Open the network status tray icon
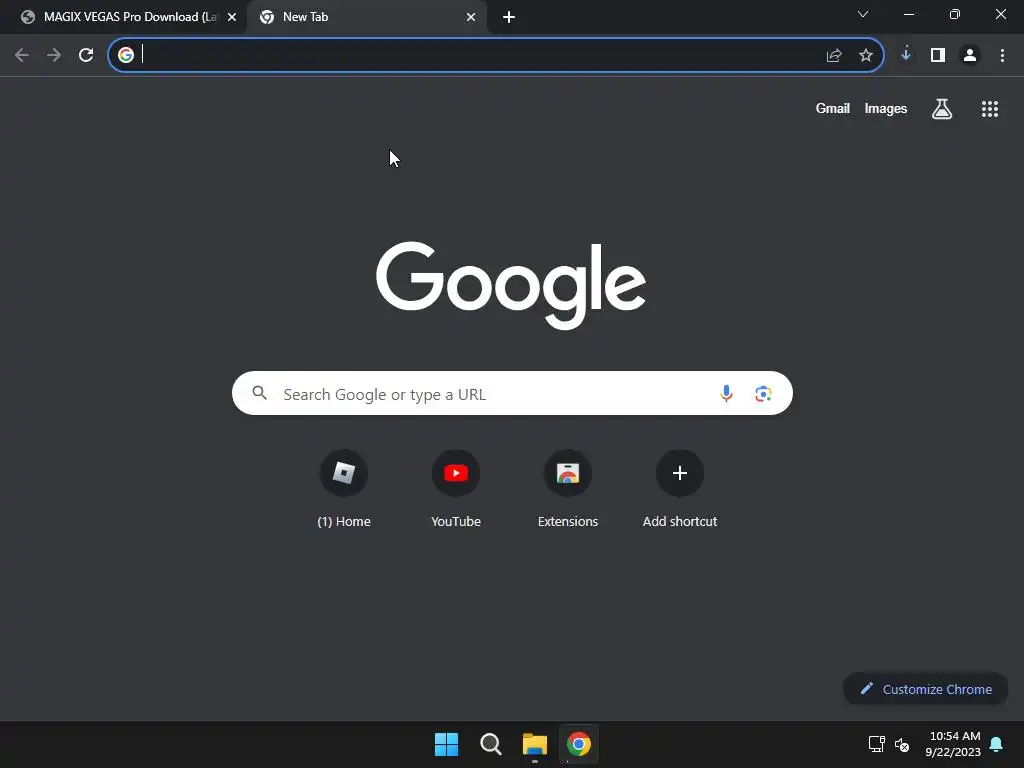Viewport: 1024px width, 768px height. [x=876, y=744]
